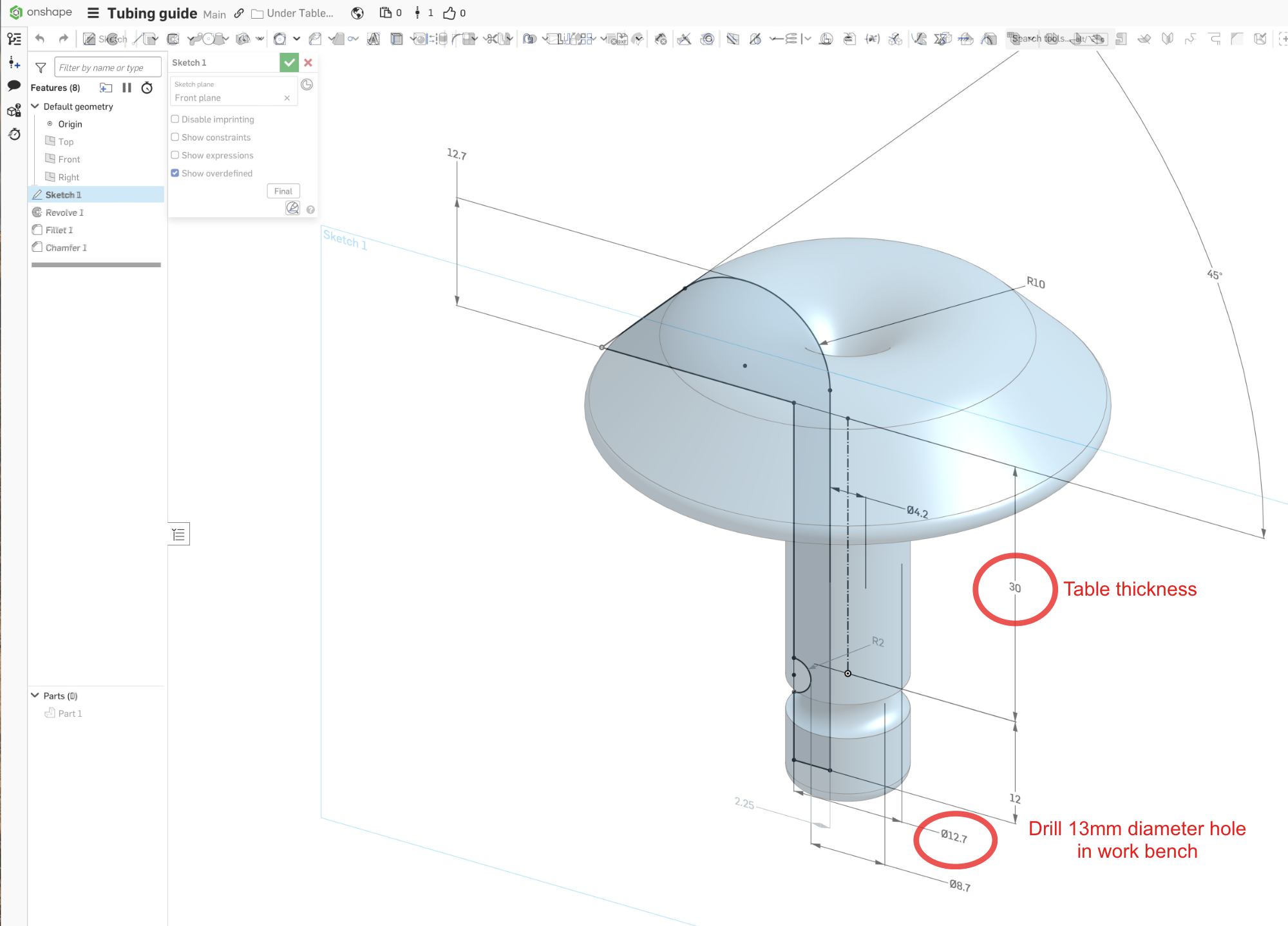Open the regeneration times stopwatch icon
Viewport: 1288px width, 926px height.
click(x=147, y=88)
